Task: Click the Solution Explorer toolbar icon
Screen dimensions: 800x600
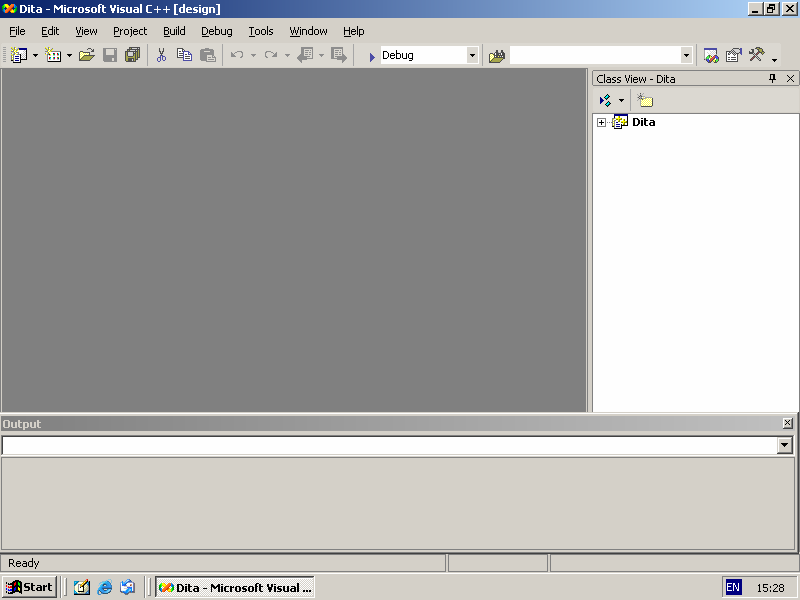Action: point(711,55)
